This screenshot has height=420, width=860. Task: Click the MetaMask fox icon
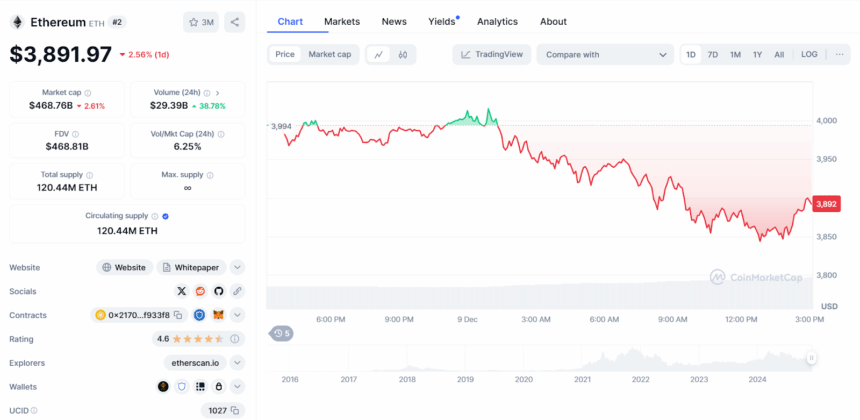pyautogui.click(x=218, y=315)
